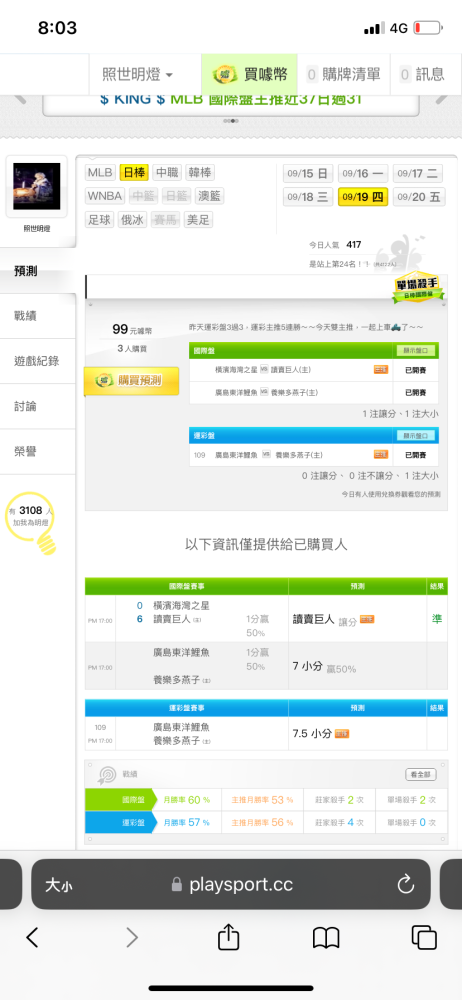Click the 7 小分 prediction cell
The height and width of the screenshot is (1000, 462).
[357, 666]
